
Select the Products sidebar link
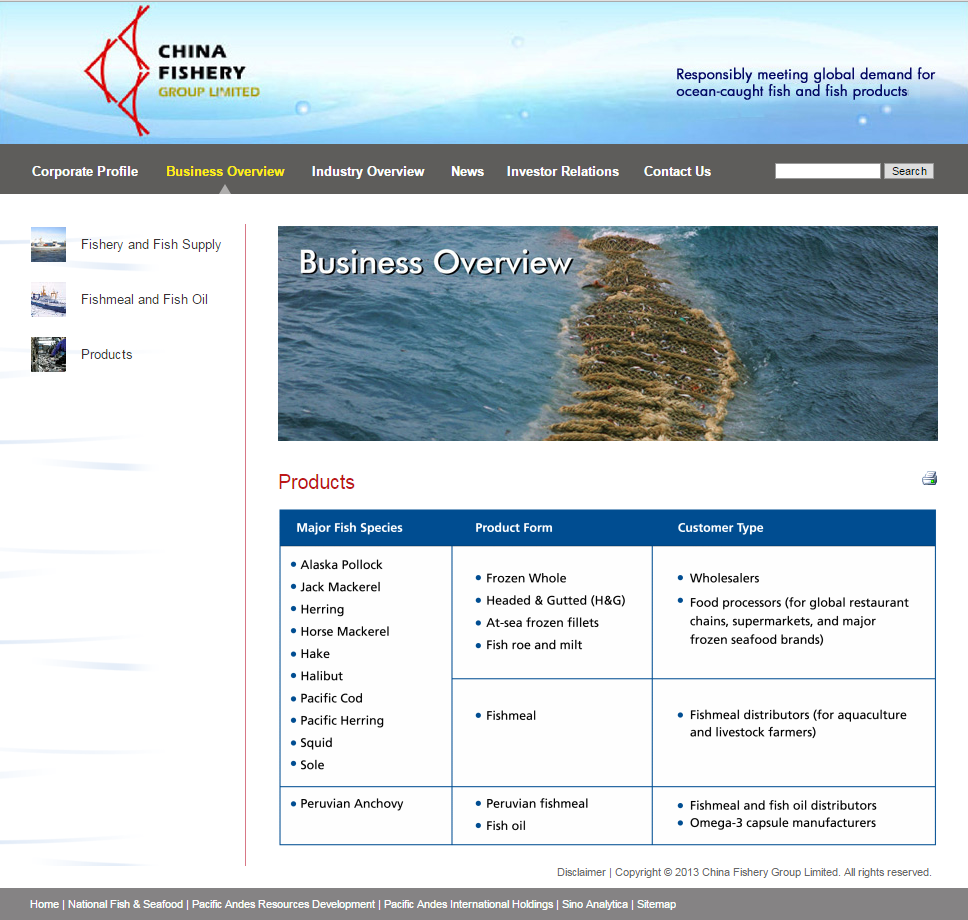click(107, 354)
